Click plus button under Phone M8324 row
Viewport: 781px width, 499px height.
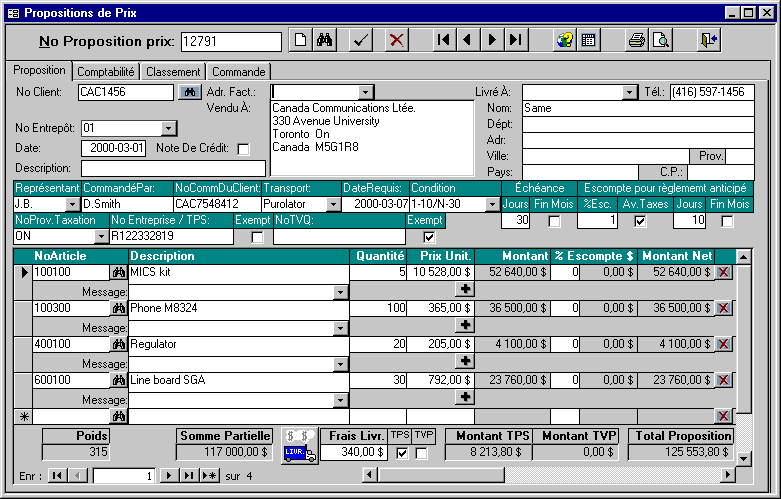coord(465,325)
